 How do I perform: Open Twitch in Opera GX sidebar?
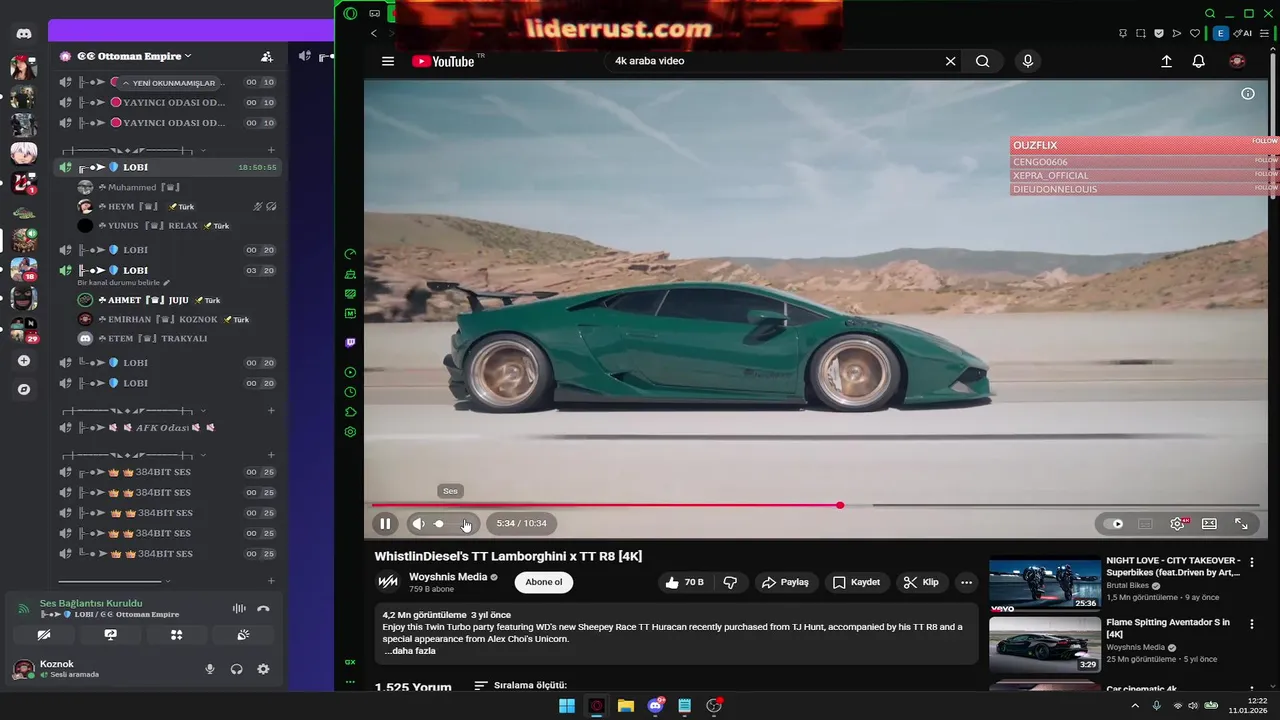[x=350, y=343]
